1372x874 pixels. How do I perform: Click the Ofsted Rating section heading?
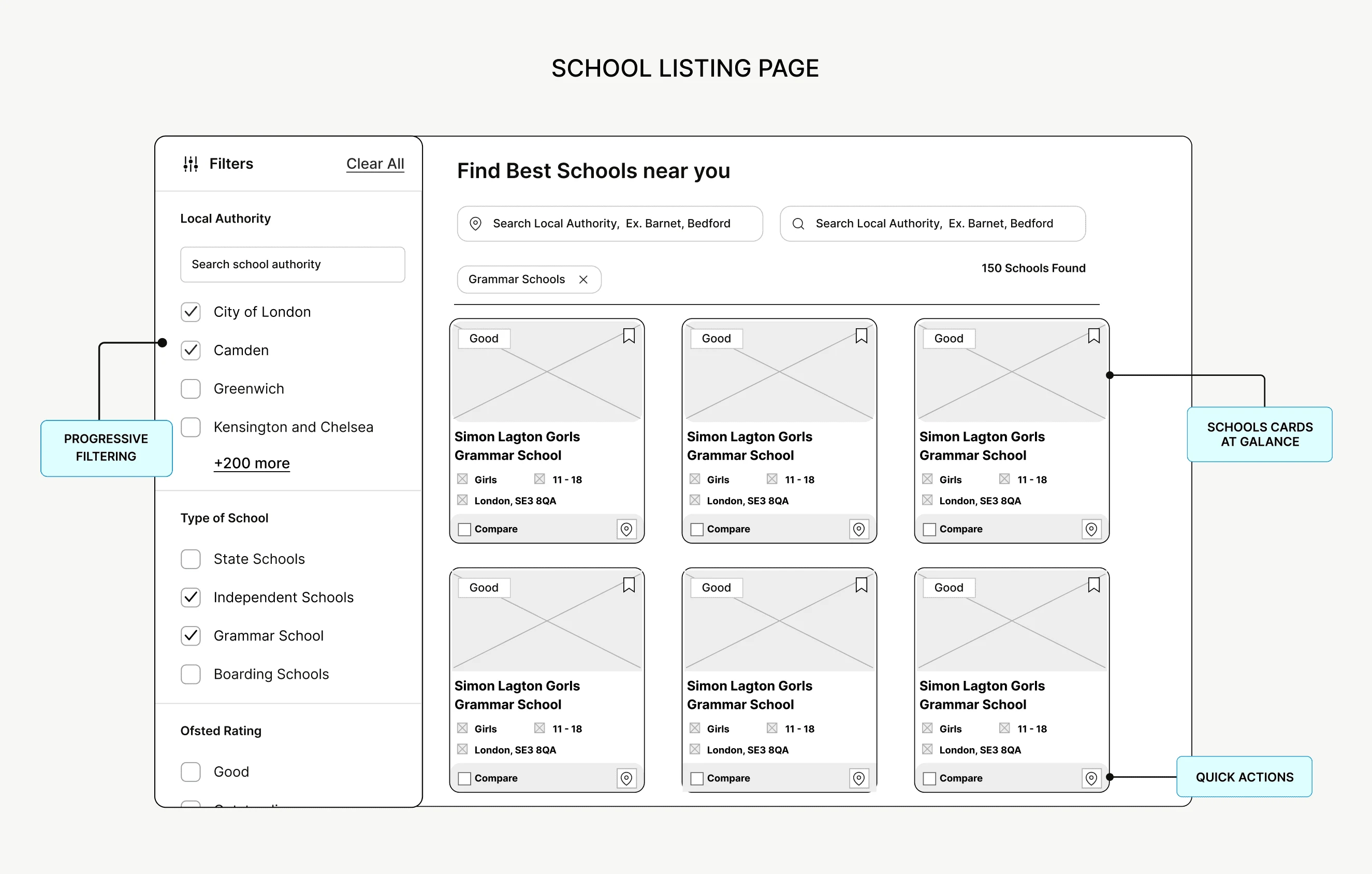point(221,731)
